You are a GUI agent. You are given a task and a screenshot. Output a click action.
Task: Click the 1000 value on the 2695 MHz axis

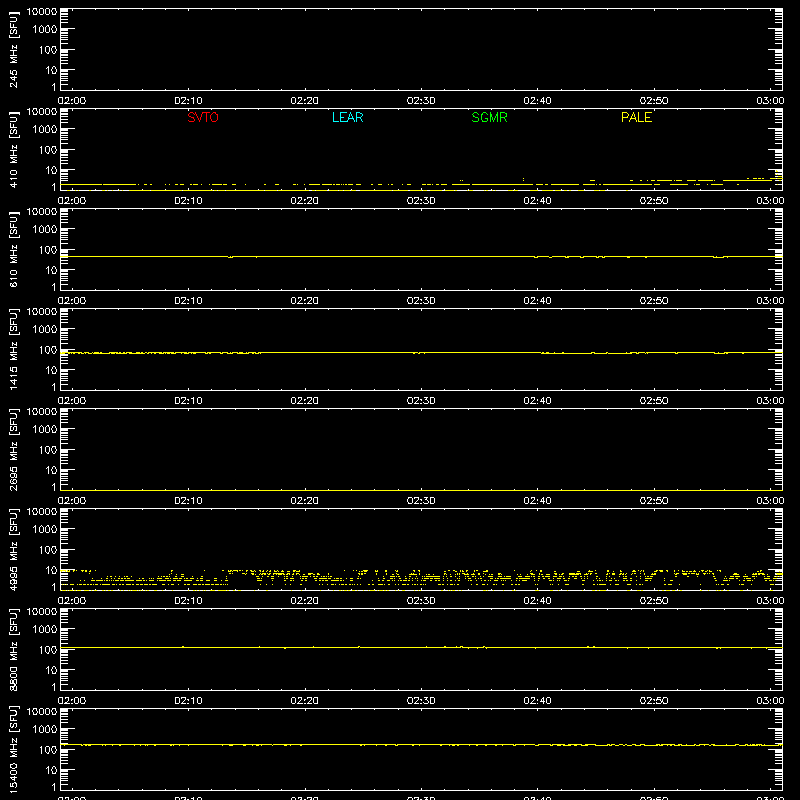click(45, 429)
